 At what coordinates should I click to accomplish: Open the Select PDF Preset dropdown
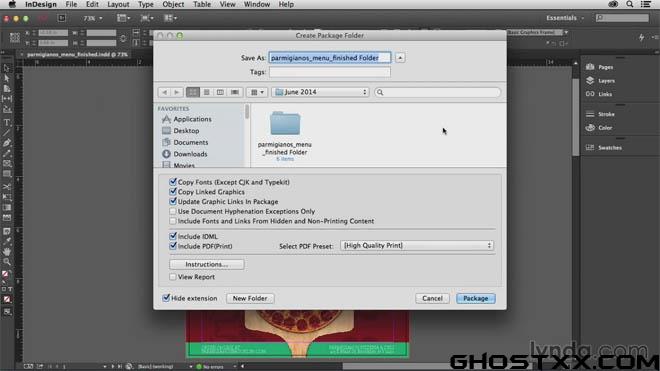point(417,246)
